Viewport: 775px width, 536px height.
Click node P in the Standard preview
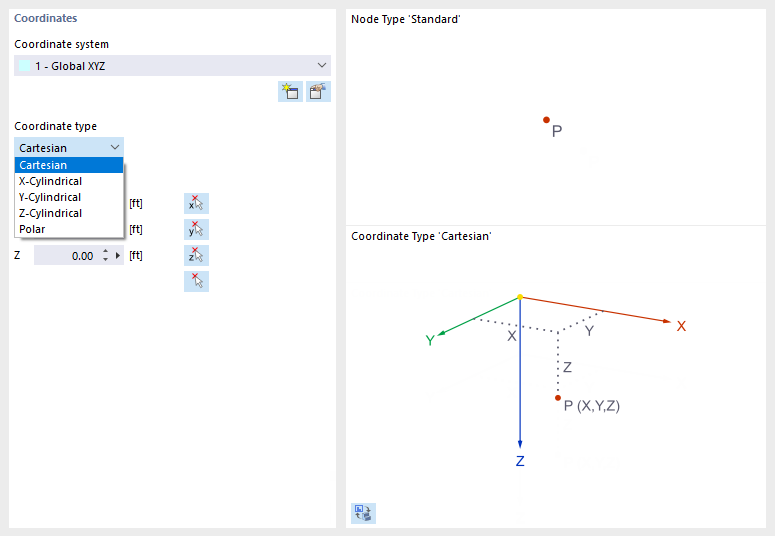tap(546, 120)
